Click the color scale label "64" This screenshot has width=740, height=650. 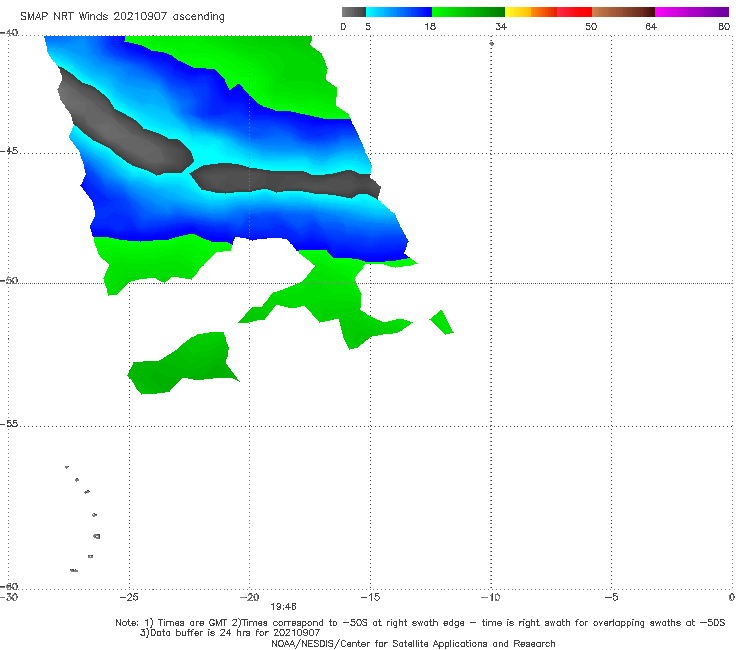(651, 26)
